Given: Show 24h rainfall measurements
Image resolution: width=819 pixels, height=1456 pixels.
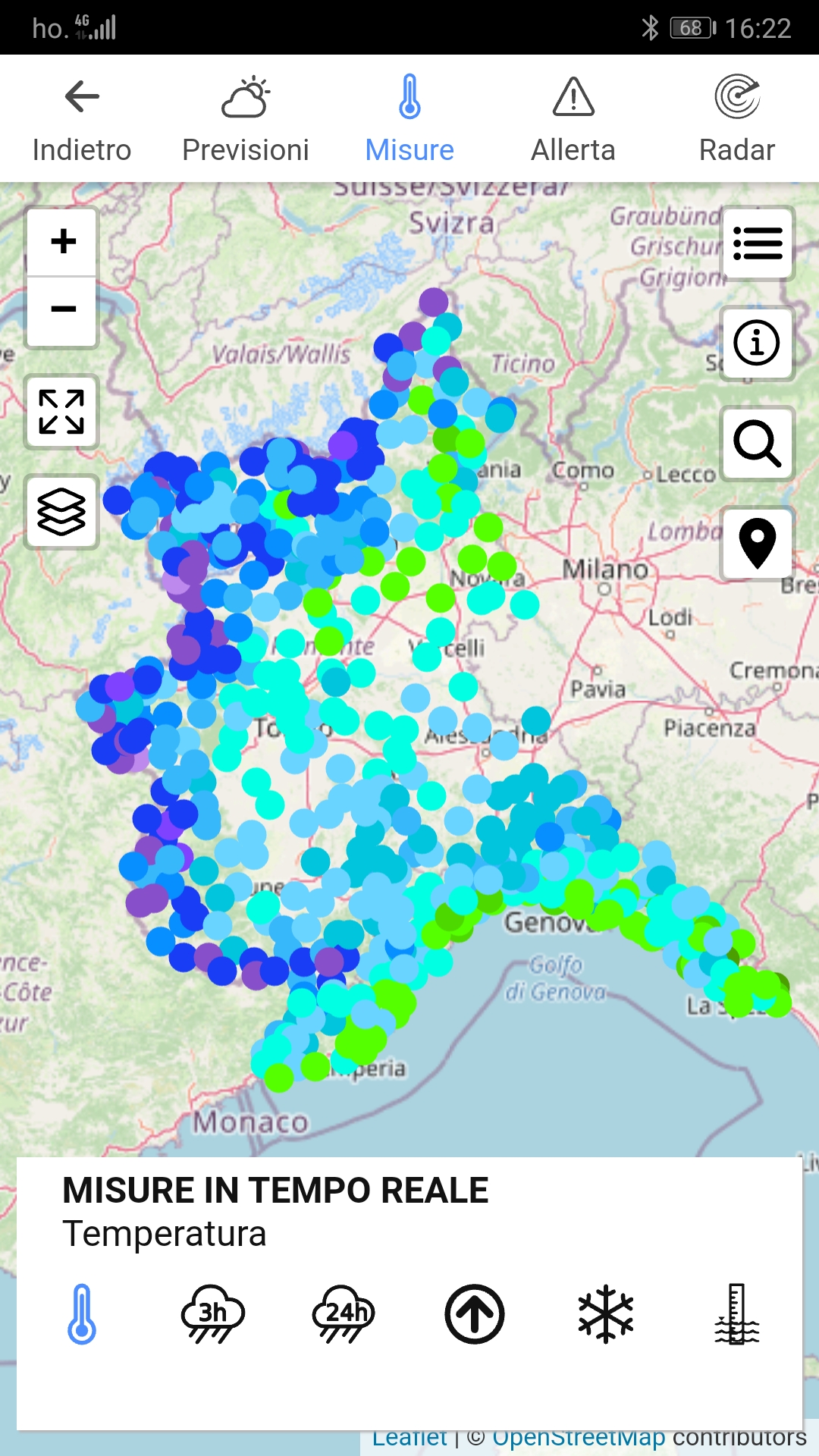Looking at the screenshot, I should 344,1314.
